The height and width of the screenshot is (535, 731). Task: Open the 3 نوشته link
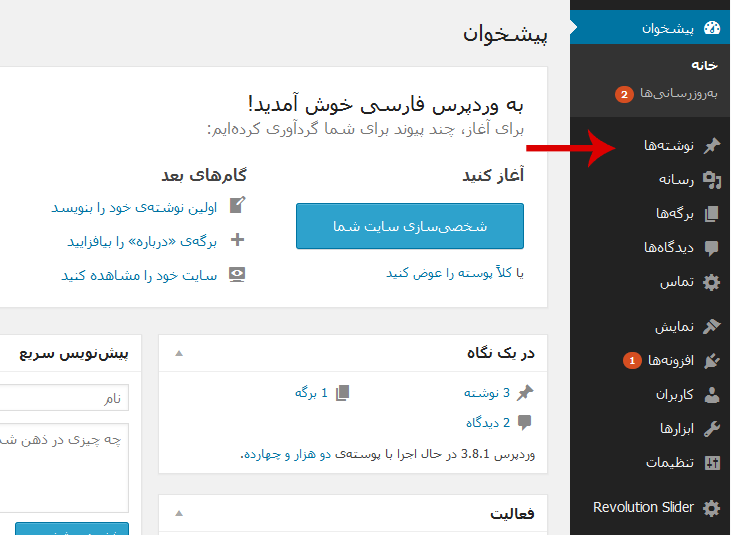tap(487, 393)
